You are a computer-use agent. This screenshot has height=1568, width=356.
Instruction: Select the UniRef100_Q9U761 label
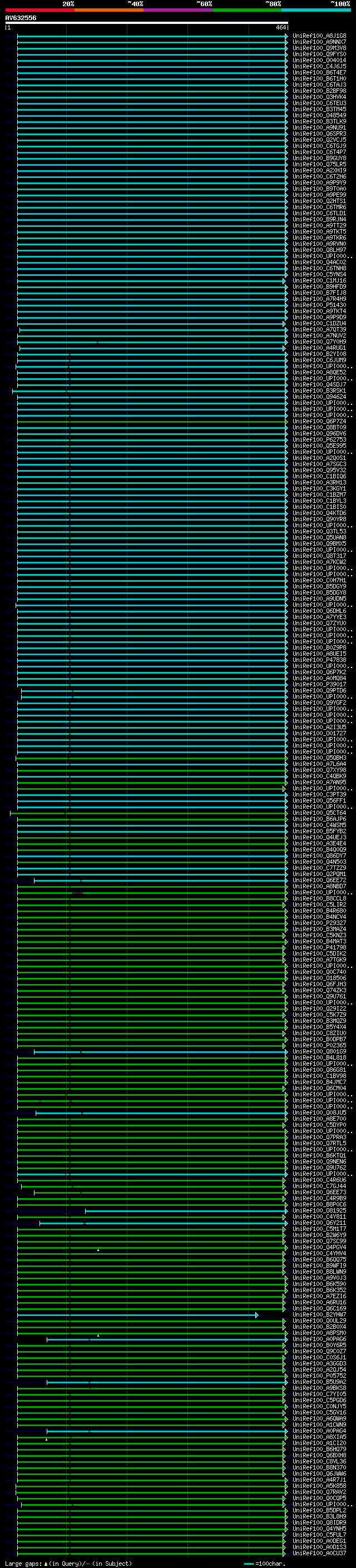[319, 996]
